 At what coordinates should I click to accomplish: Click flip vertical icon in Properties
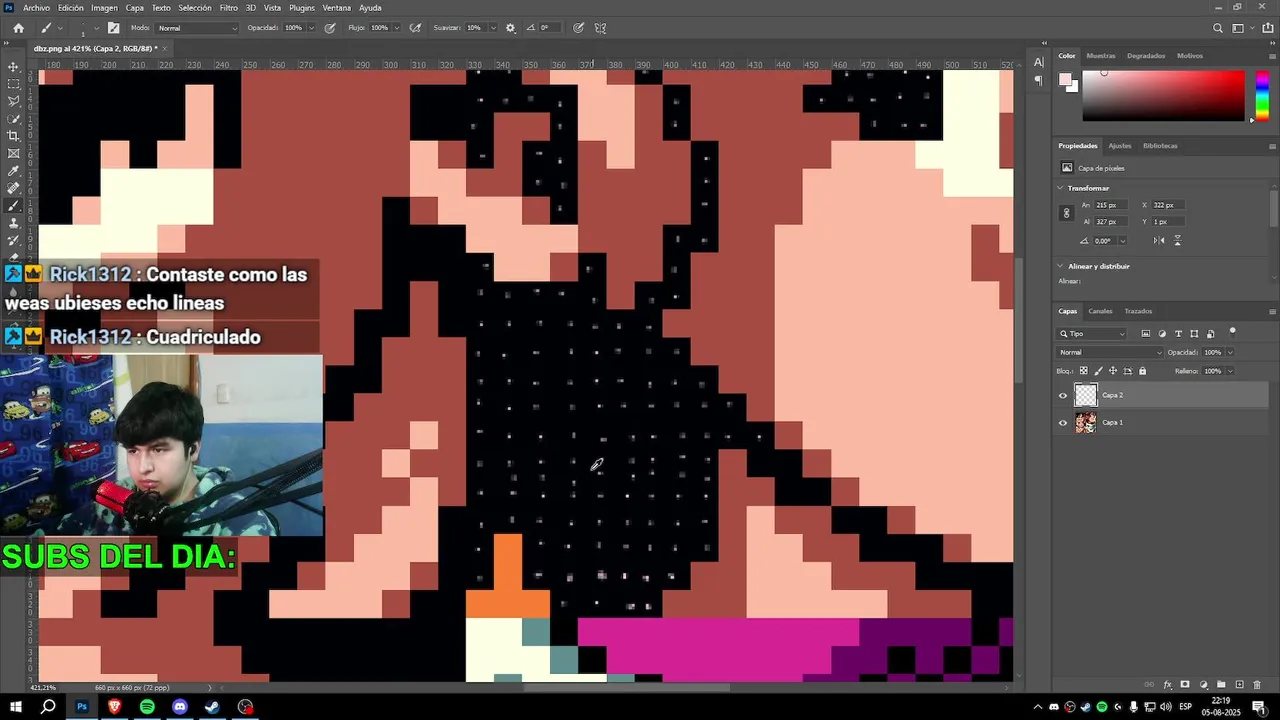(1178, 240)
